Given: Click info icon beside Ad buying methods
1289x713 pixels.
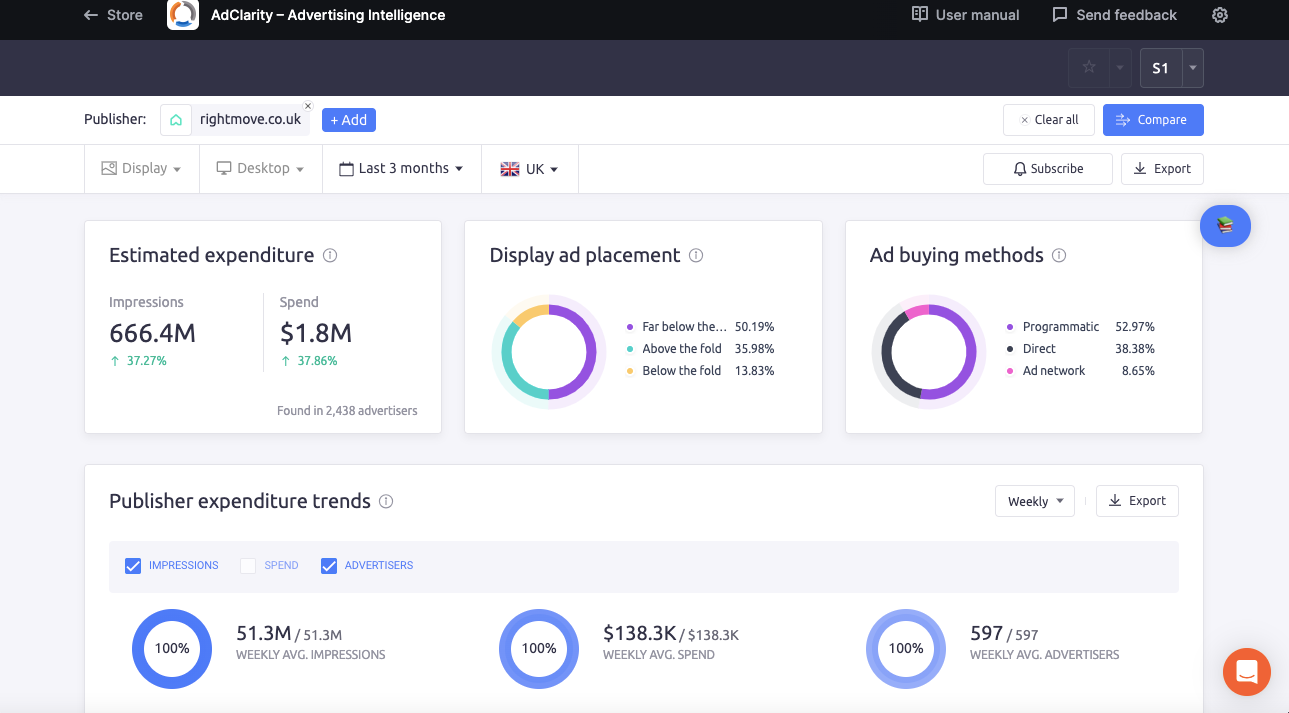Looking at the screenshot, I should [x=1059, y=255].
